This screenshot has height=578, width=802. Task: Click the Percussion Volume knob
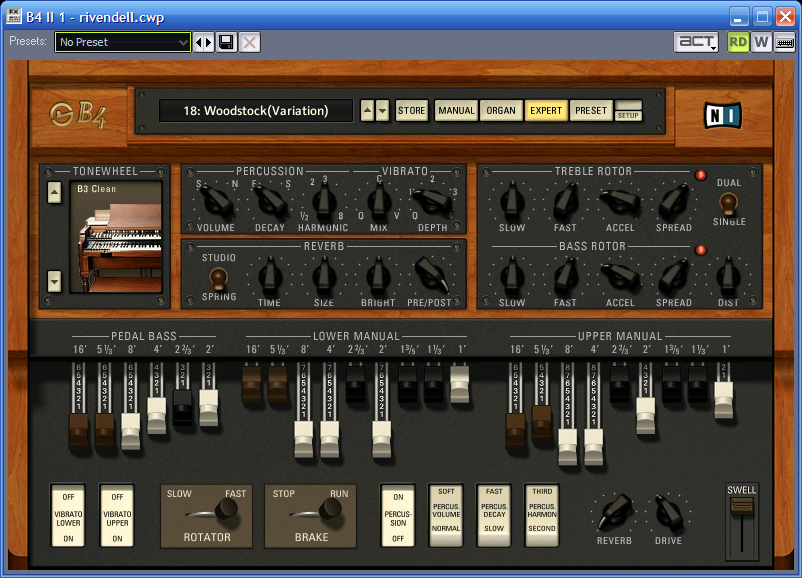tap(217, 201)
